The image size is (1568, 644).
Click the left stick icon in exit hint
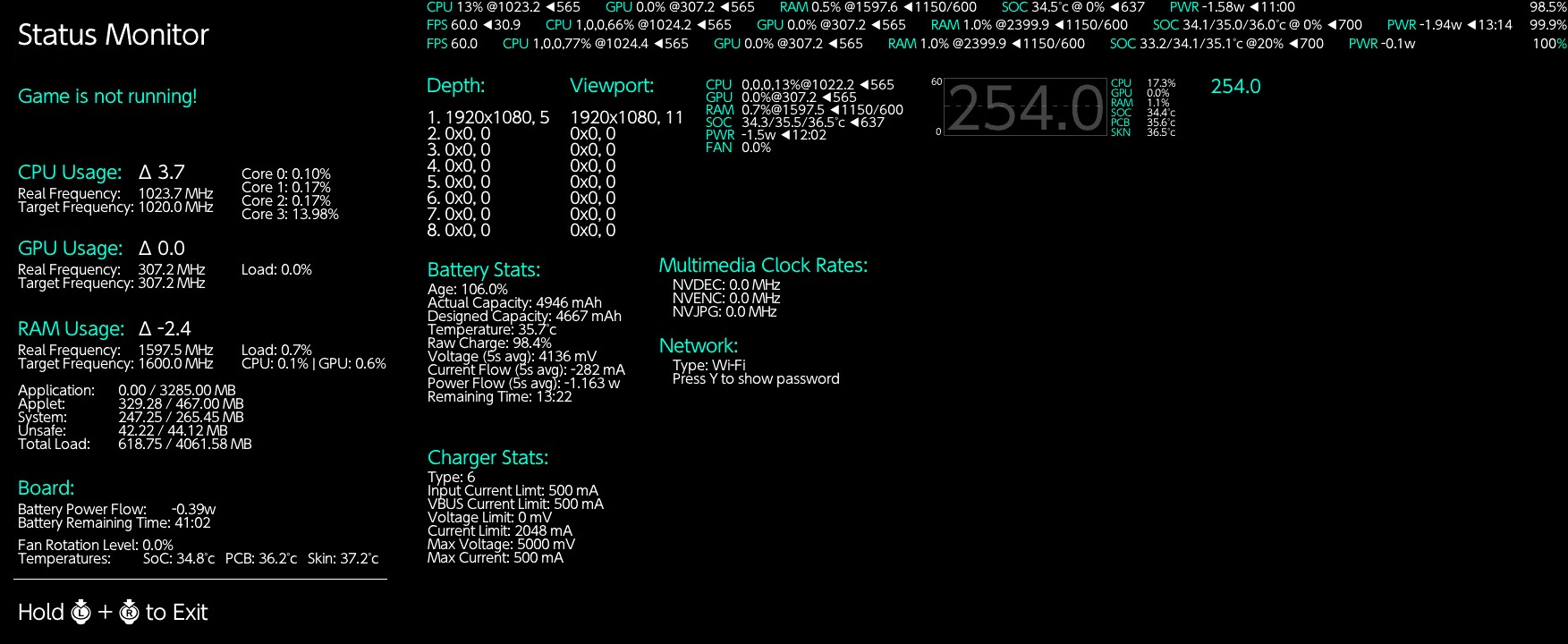coord(81,612)
